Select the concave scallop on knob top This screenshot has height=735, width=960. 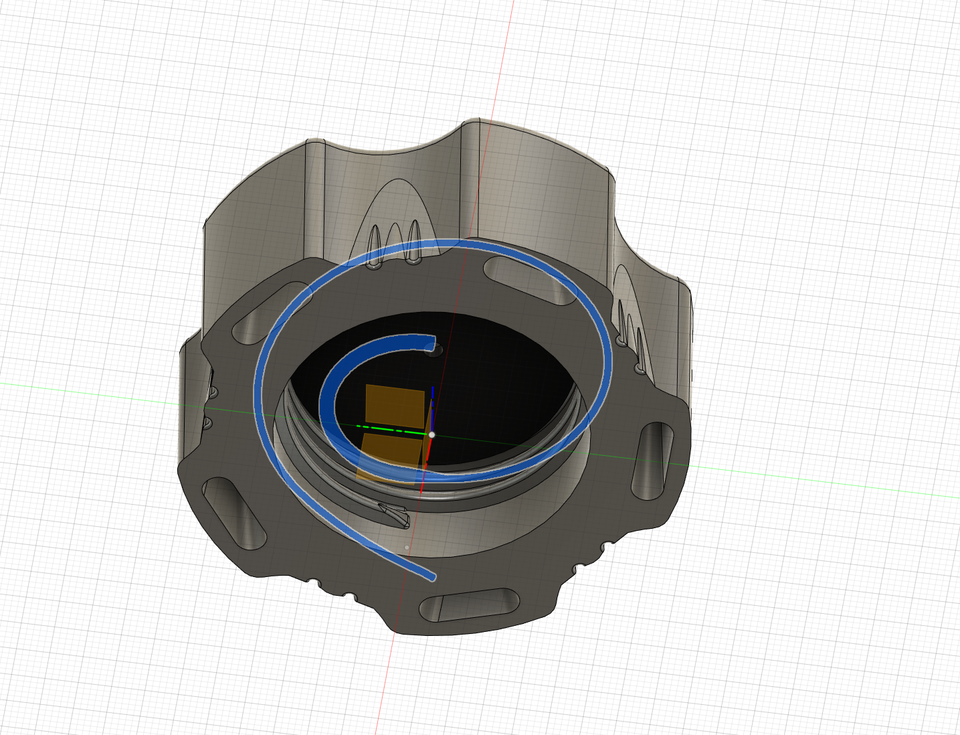(400, 150)
